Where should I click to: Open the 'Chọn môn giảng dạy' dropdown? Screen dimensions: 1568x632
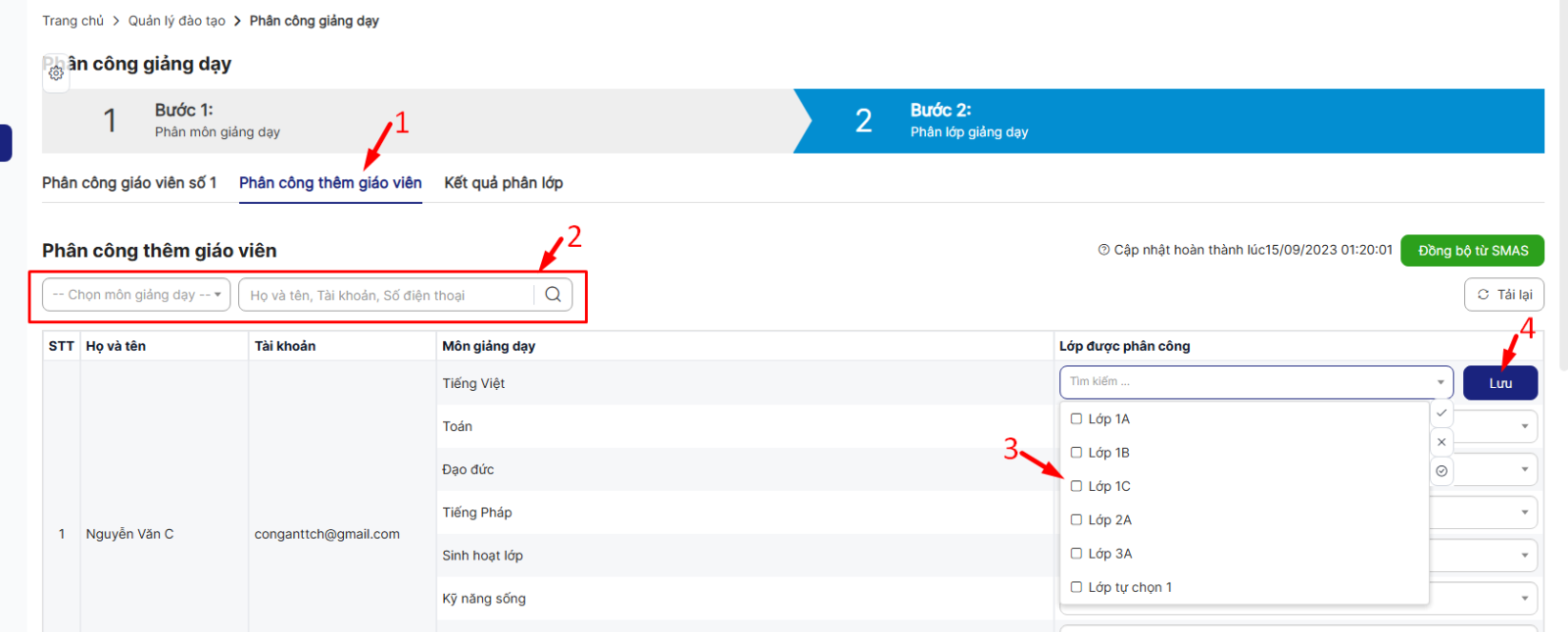136,295
